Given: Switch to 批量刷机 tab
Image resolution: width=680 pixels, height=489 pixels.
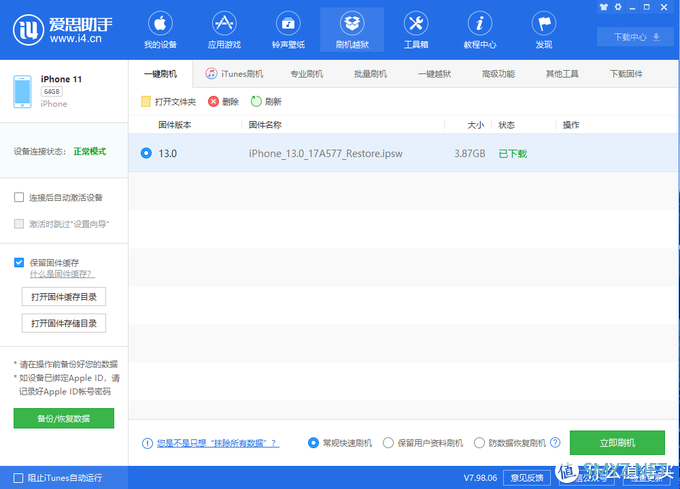Looking at the screenshot, I should click(370, 74).
